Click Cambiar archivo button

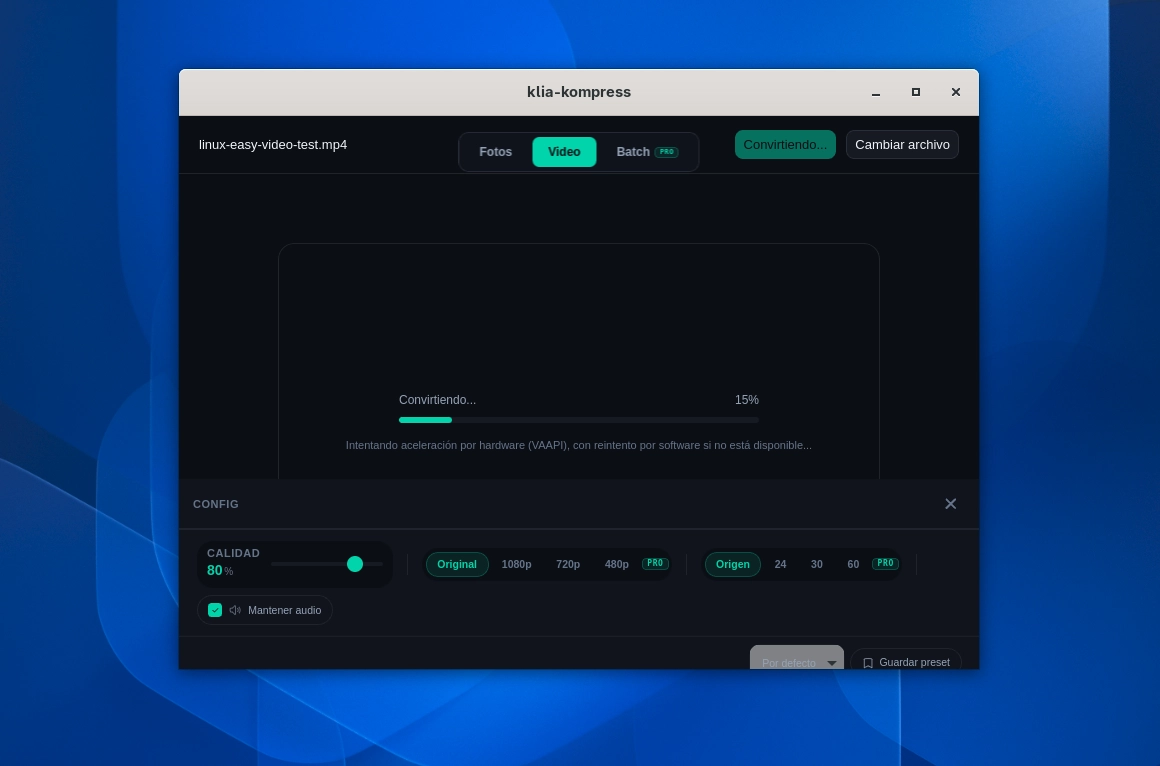point(903,144)
